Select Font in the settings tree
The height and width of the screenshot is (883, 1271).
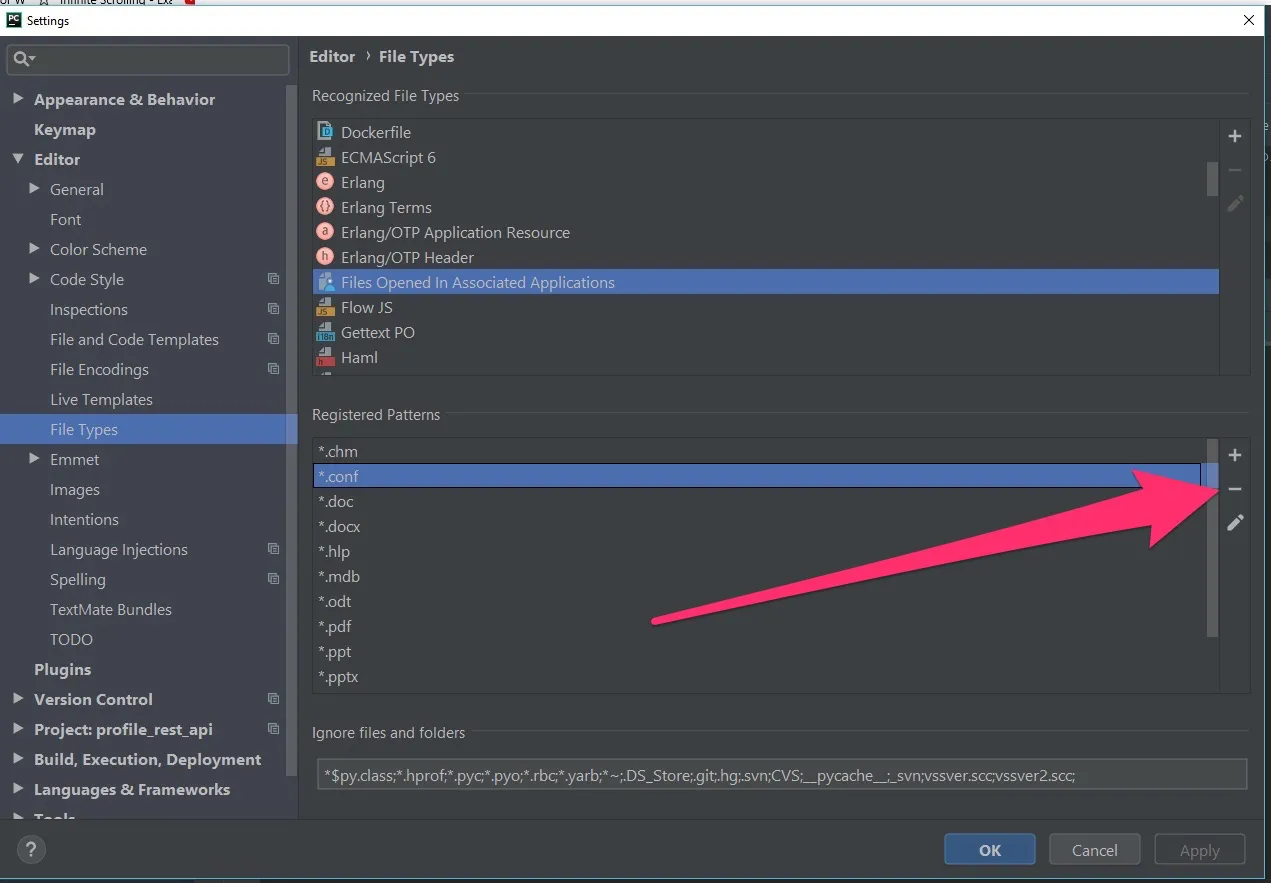click(x=66, y=219)
